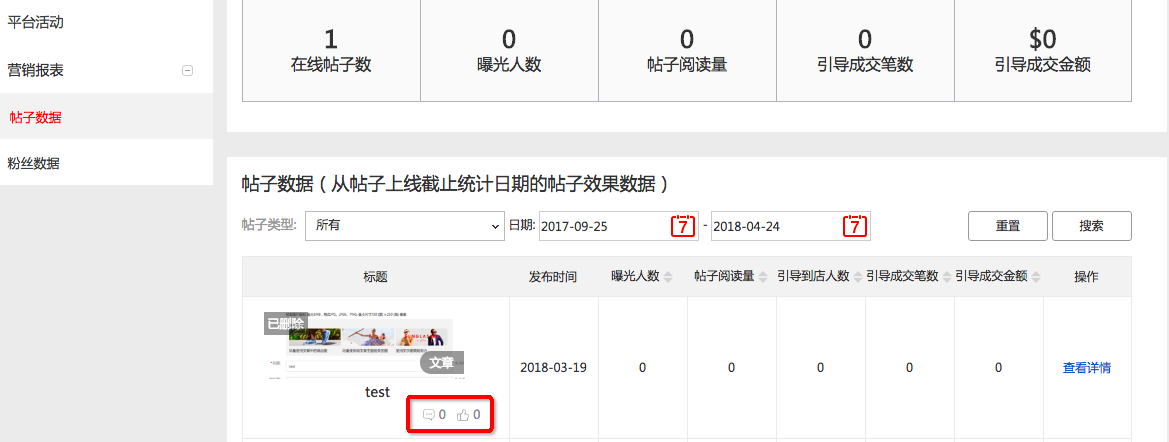Sort by 引导成交笔数 column arrows

click(946, 277)
